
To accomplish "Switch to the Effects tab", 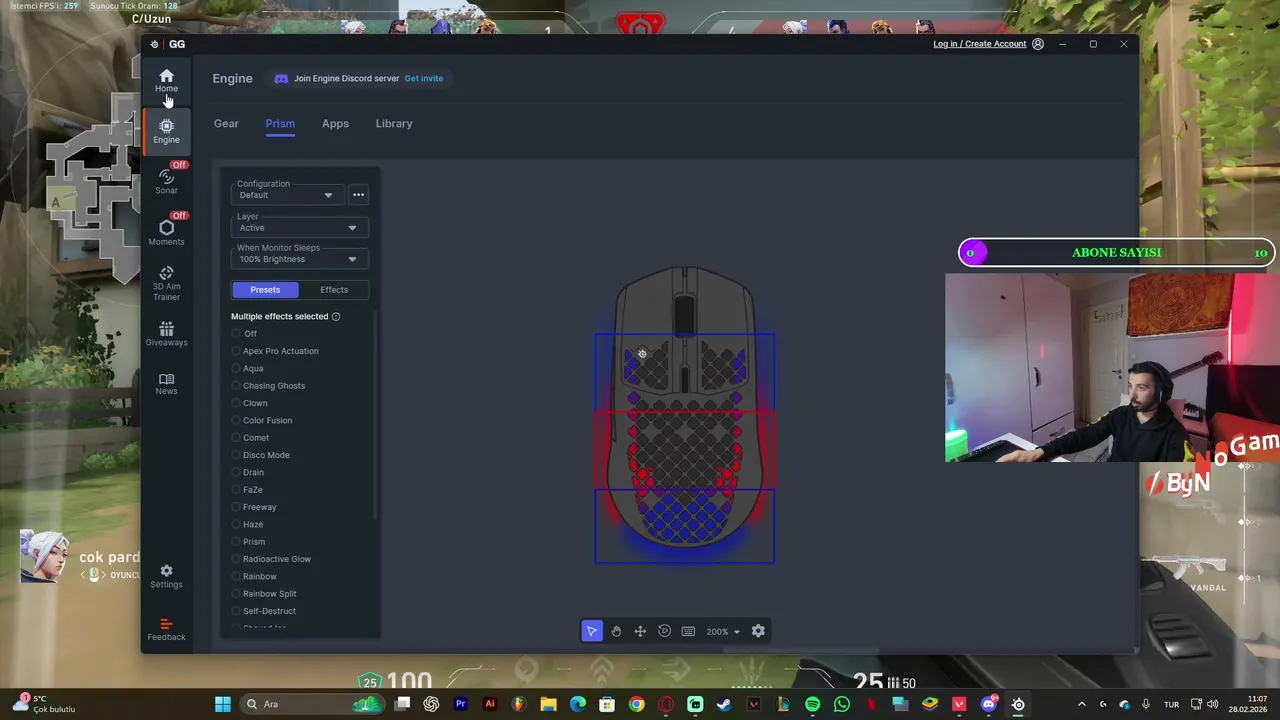I will pos(334,290).
